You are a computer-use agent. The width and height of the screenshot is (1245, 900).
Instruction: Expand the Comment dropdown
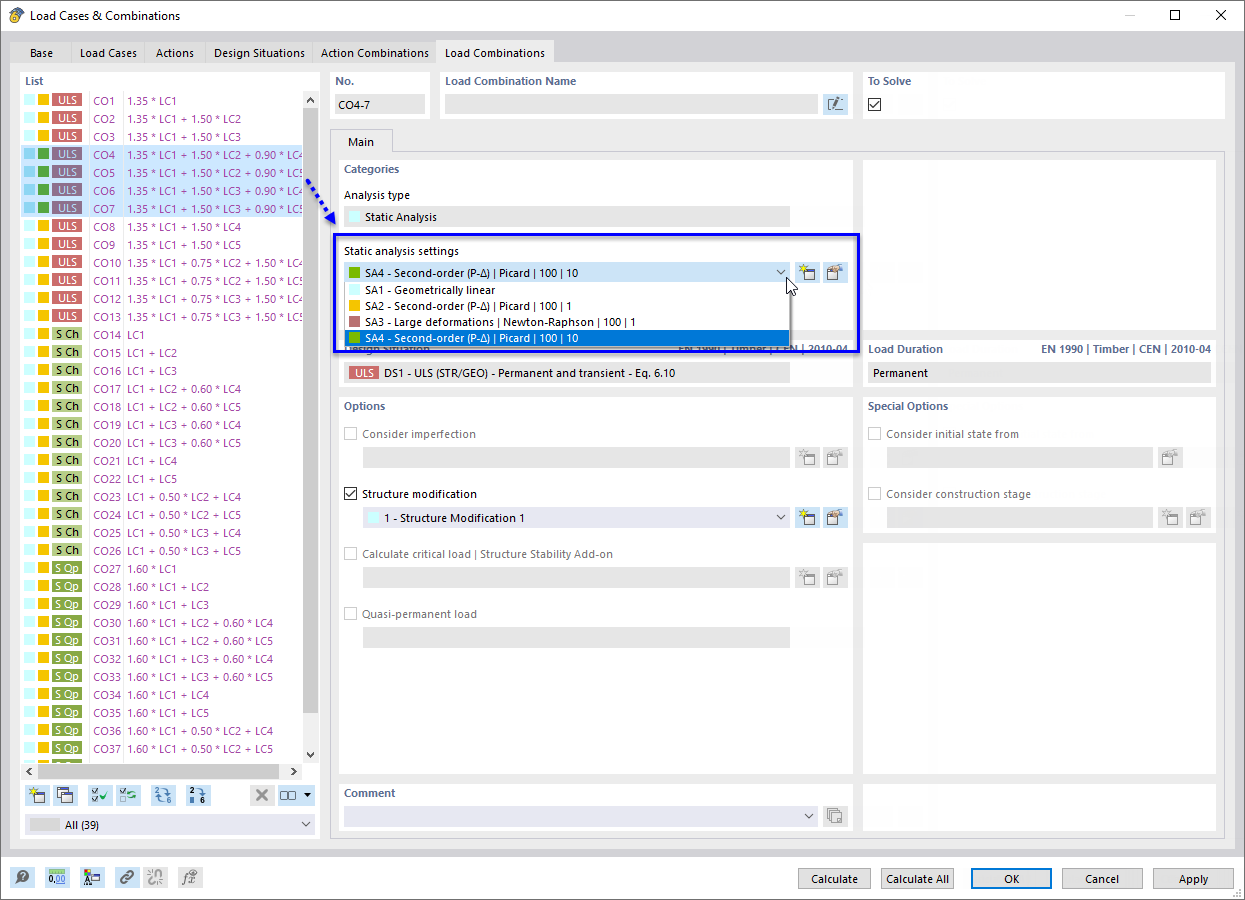[809, 815]
